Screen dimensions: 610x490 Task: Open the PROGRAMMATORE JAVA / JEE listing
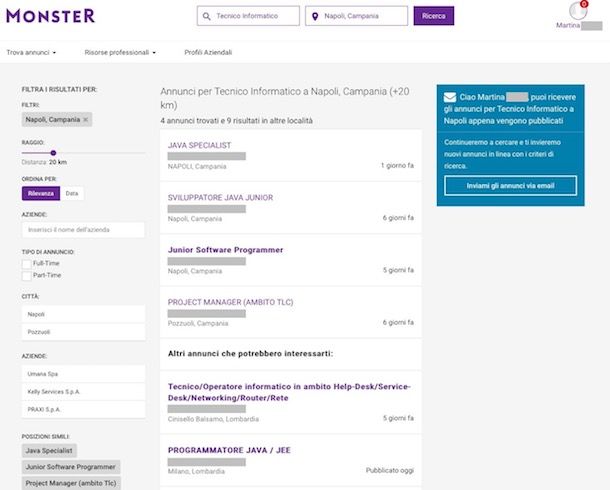coord(229,450)
